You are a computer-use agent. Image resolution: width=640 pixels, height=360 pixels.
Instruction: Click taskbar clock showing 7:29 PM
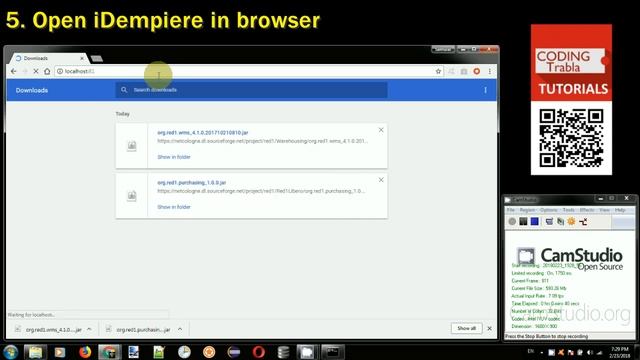click(x=620, y=352)
